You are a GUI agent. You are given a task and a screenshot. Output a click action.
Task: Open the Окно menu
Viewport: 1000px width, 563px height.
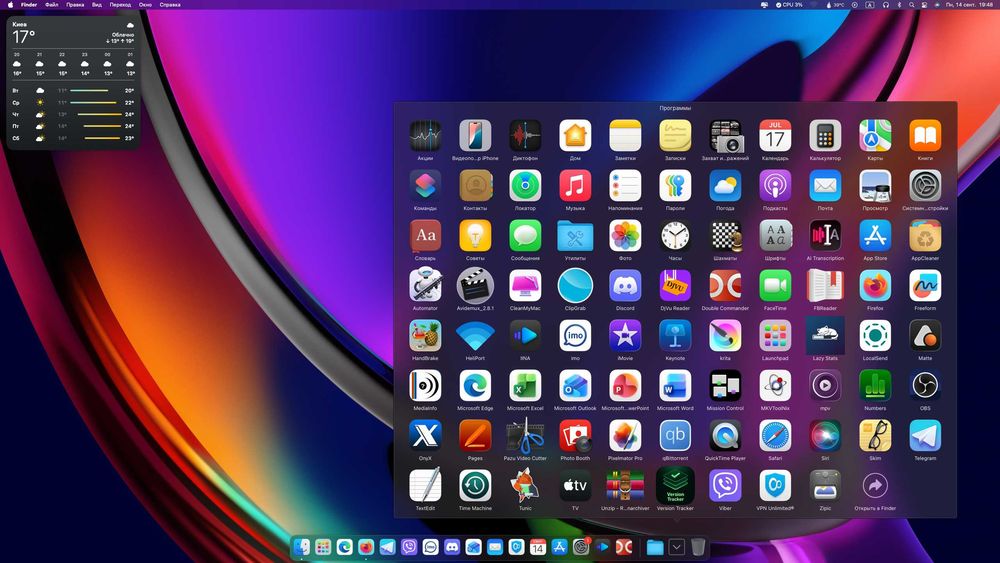point(145,4)
